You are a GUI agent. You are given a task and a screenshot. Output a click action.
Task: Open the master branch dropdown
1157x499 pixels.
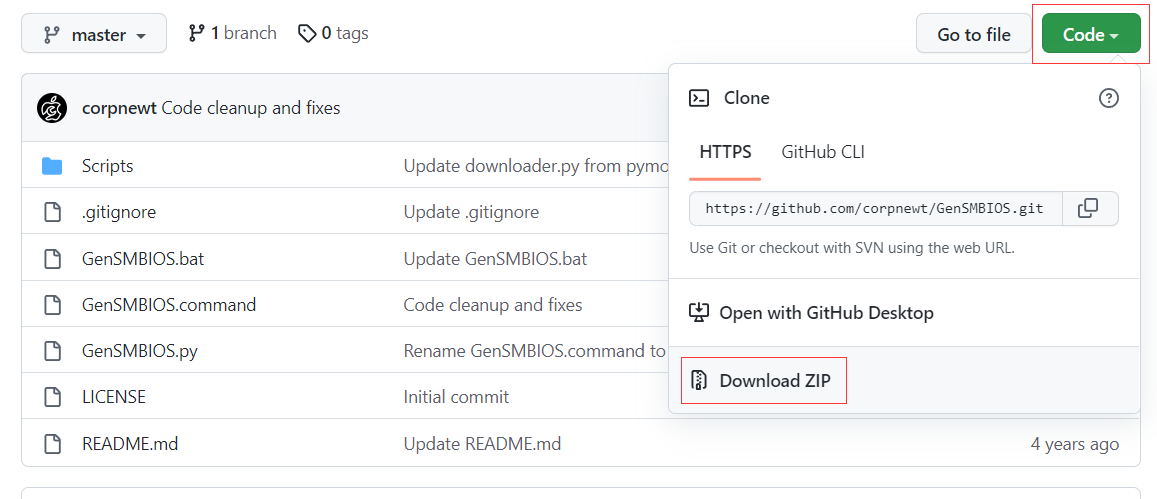point(94,35)
